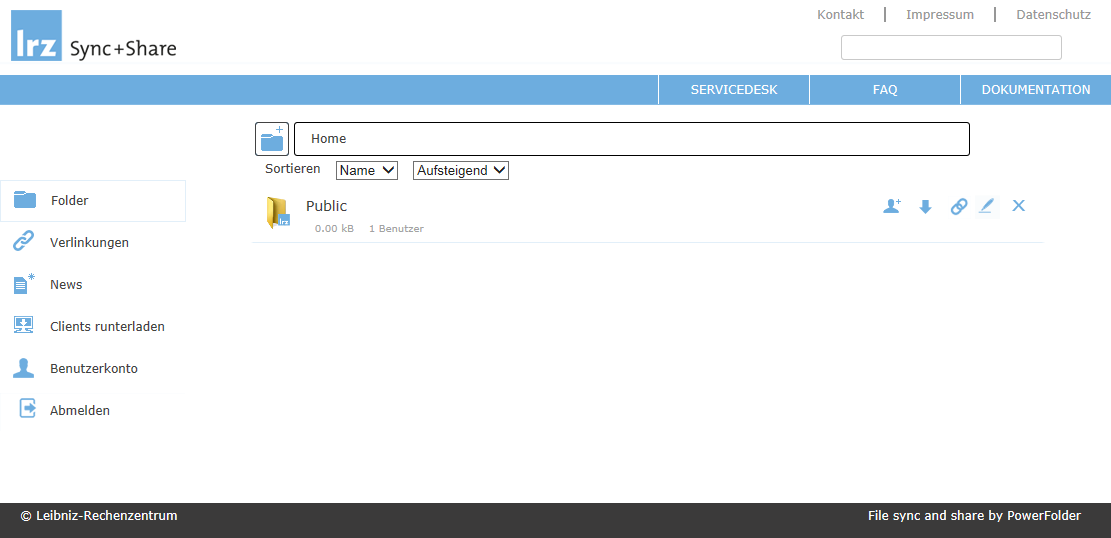Click the yellow Public folder icon
Viewport: 1111px width, 538px height.
pos(278,213)
